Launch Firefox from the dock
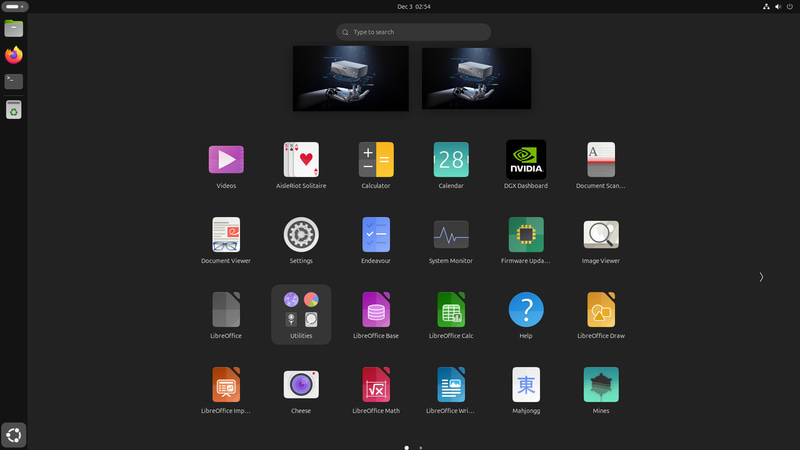The width and height of the screenshot is (800, 450). pos(14,55)
